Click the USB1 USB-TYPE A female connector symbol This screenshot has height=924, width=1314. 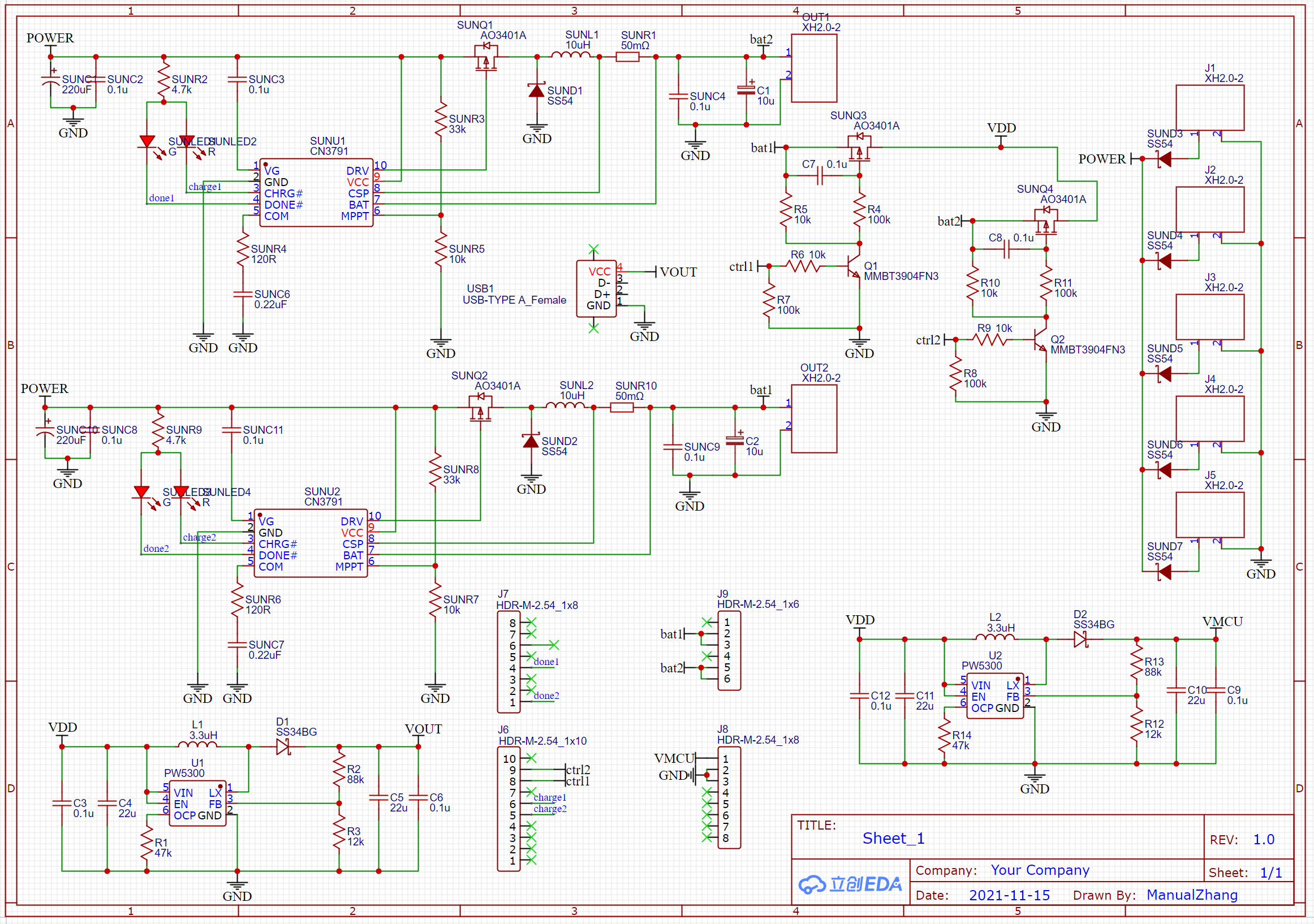pos(596,289)
